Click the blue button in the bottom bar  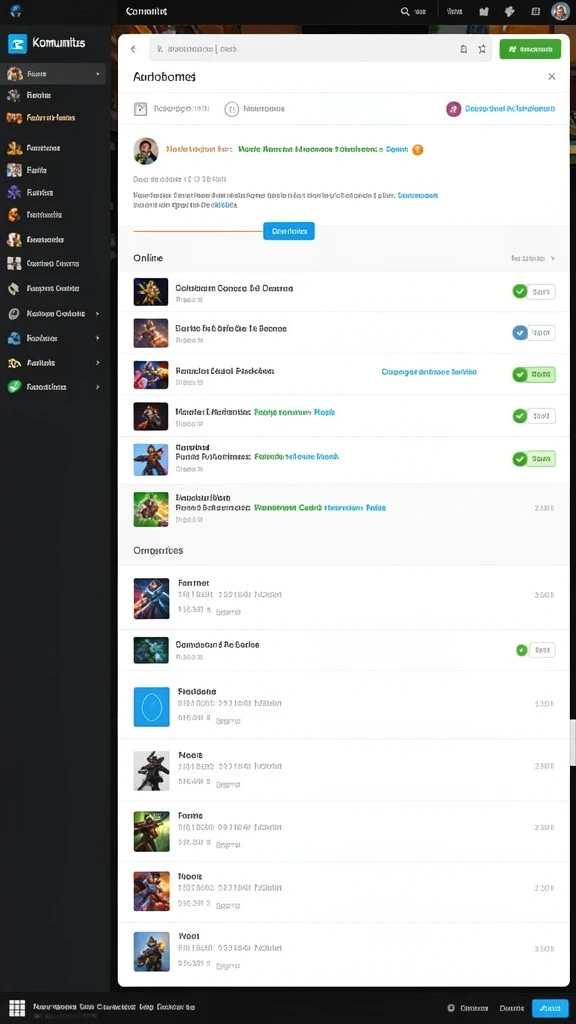(x=550, y=1008)
